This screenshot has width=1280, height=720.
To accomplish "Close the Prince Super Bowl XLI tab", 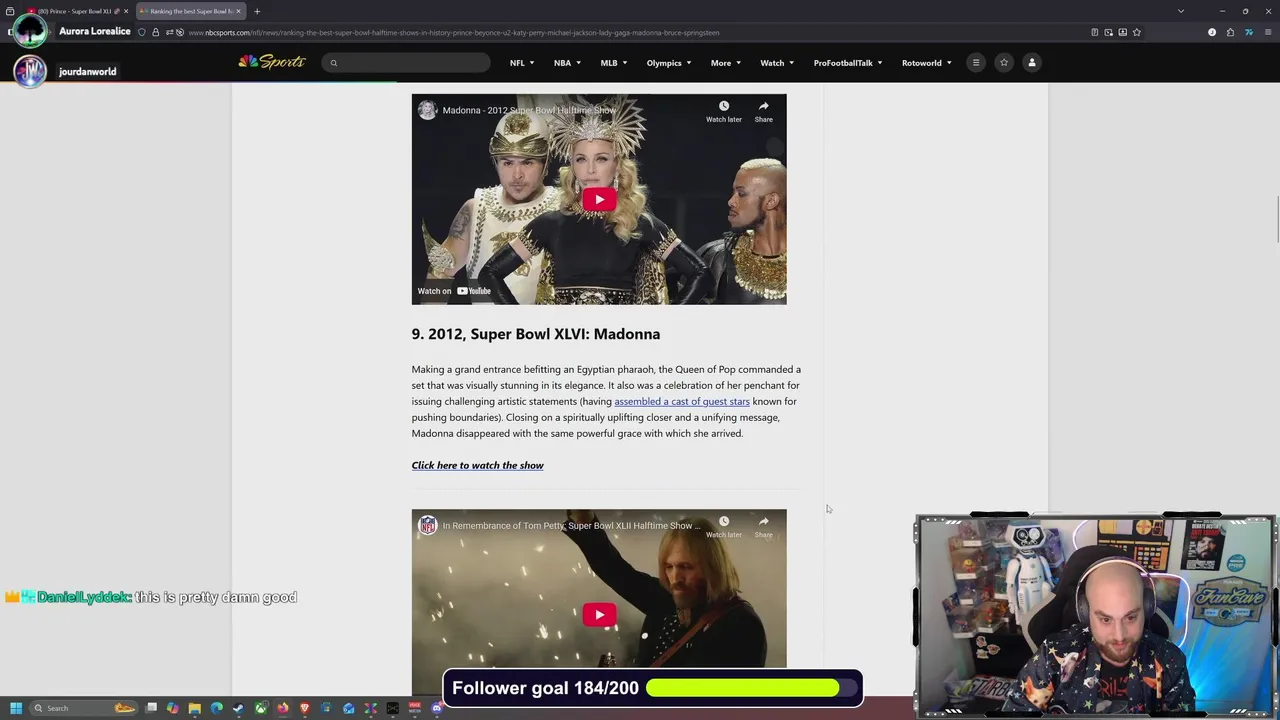I will (x=126, y=11).
